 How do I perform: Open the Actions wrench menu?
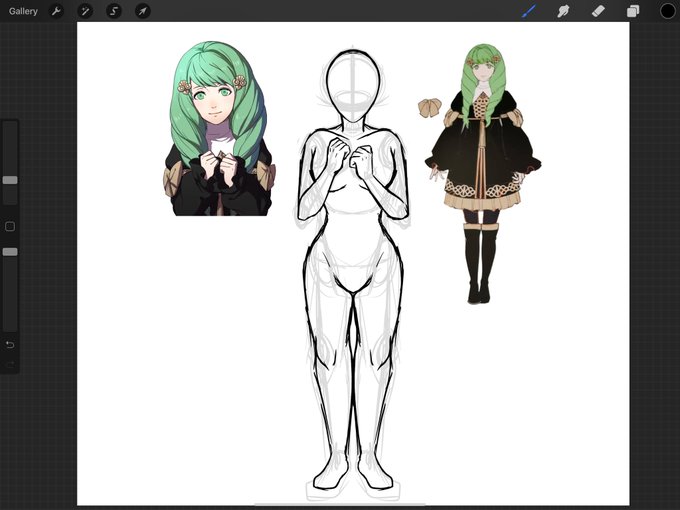pyautogui.click(x=56, y=11)
